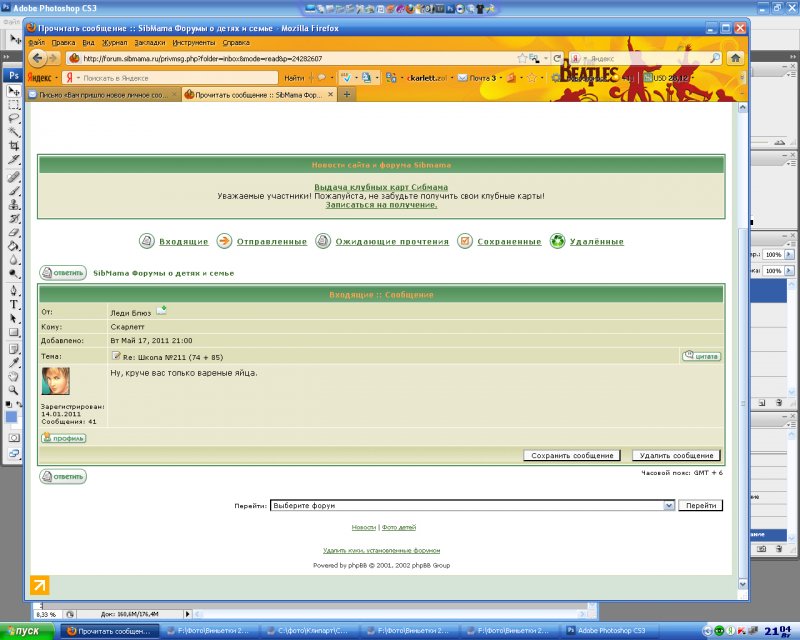Toggle Quick Mask mode in Photoshop toolbox

[14, 438]
